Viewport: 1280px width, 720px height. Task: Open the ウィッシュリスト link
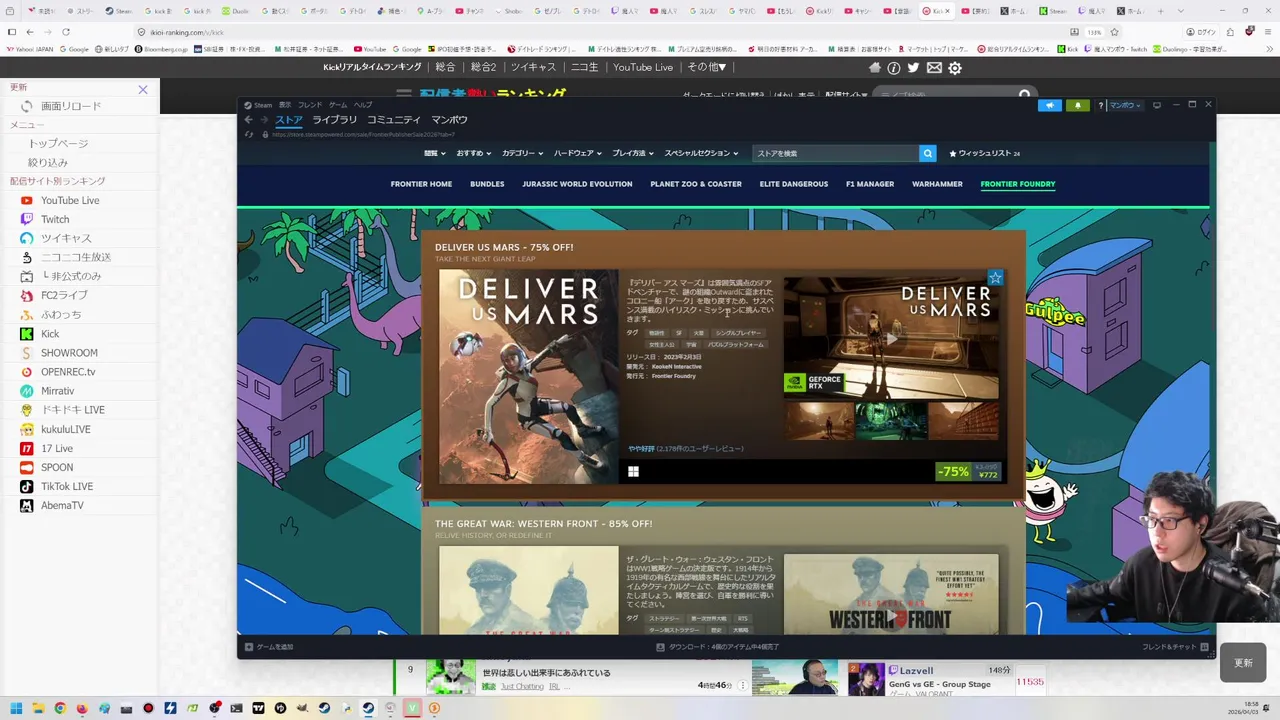984,153
